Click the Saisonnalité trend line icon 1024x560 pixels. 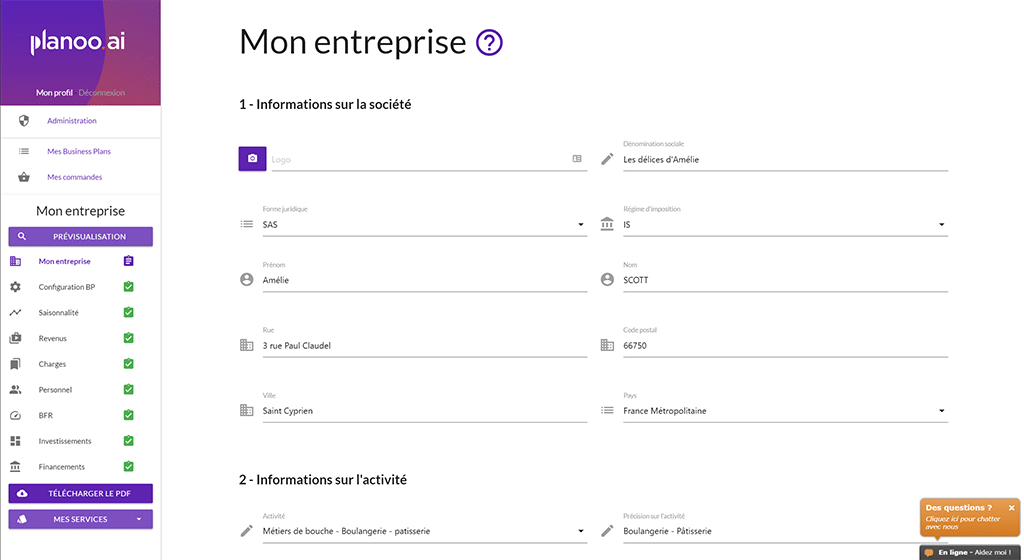pyautogui.click(x=16, y=313)
